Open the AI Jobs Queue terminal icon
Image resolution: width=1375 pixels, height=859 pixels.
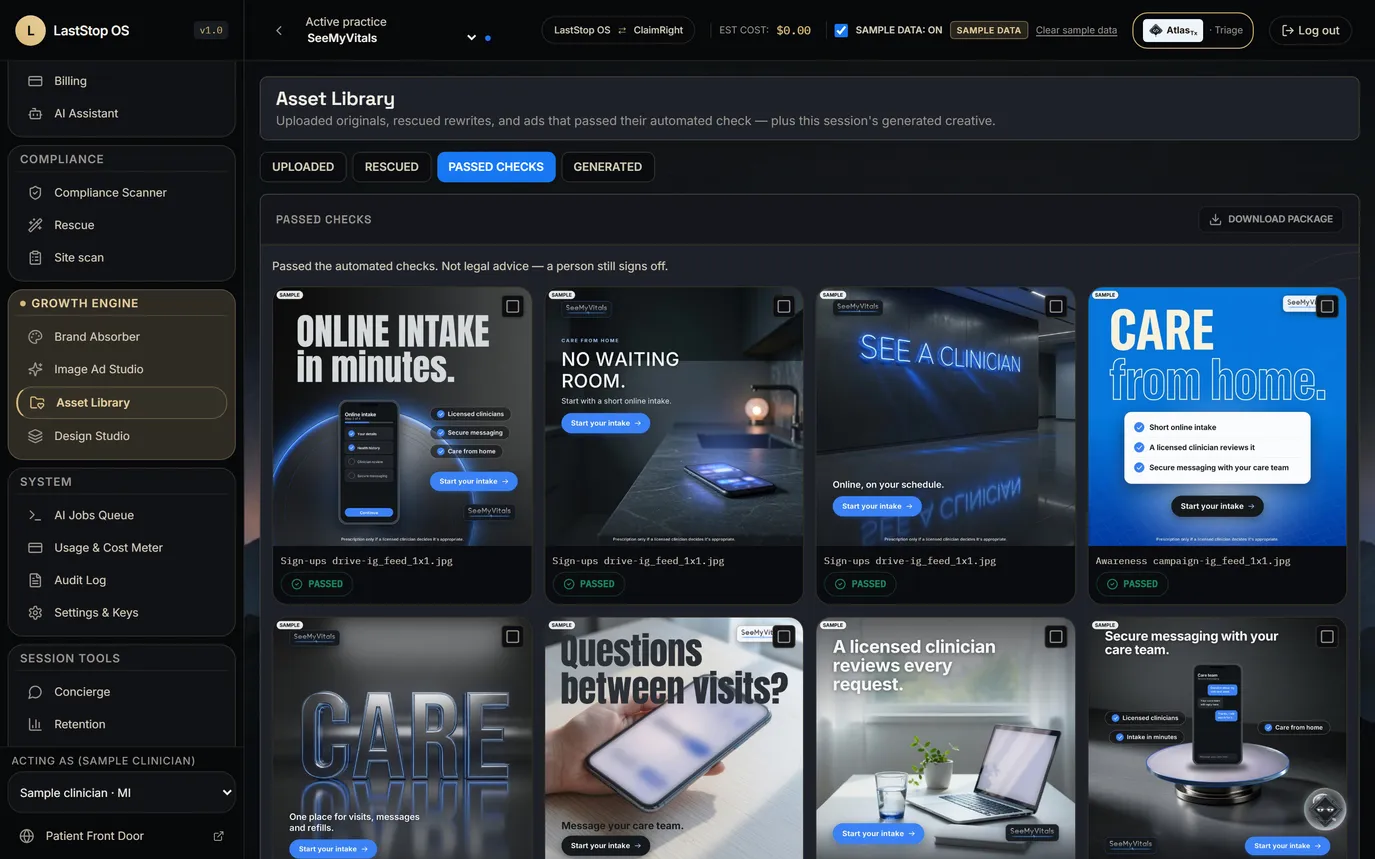pyautogui.click(x=35, y=515)
